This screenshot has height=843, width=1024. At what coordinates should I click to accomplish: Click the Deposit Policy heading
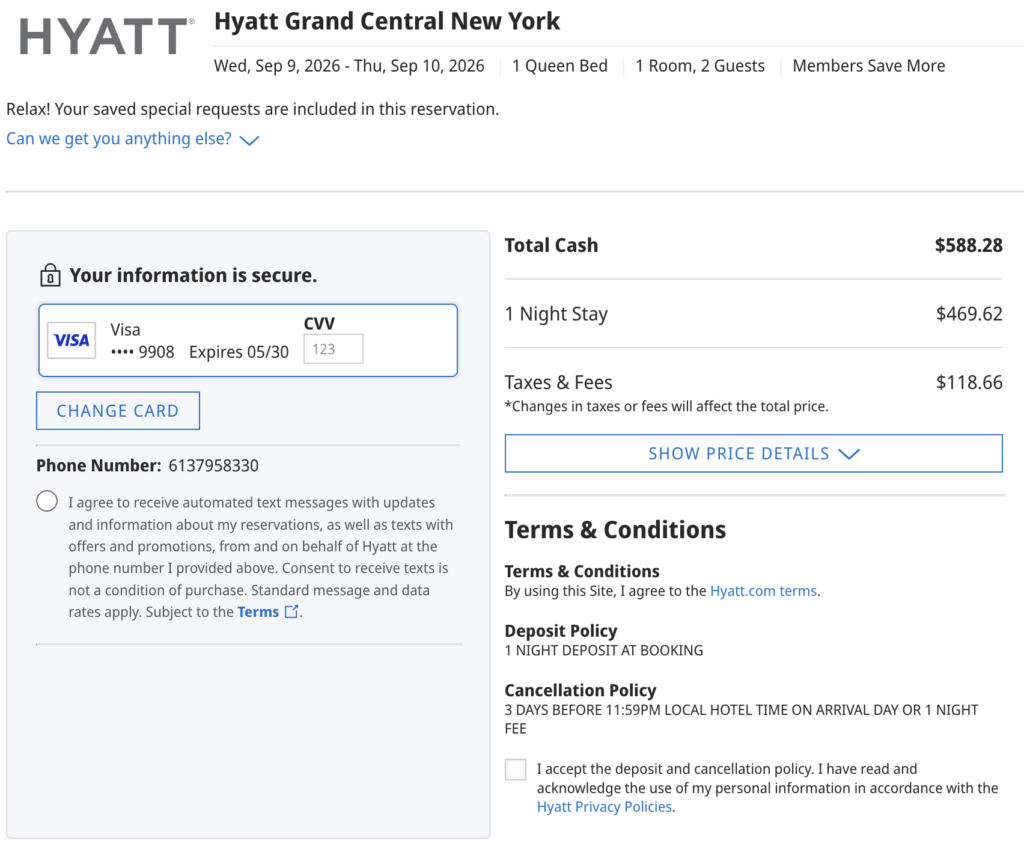click(561, 631)
